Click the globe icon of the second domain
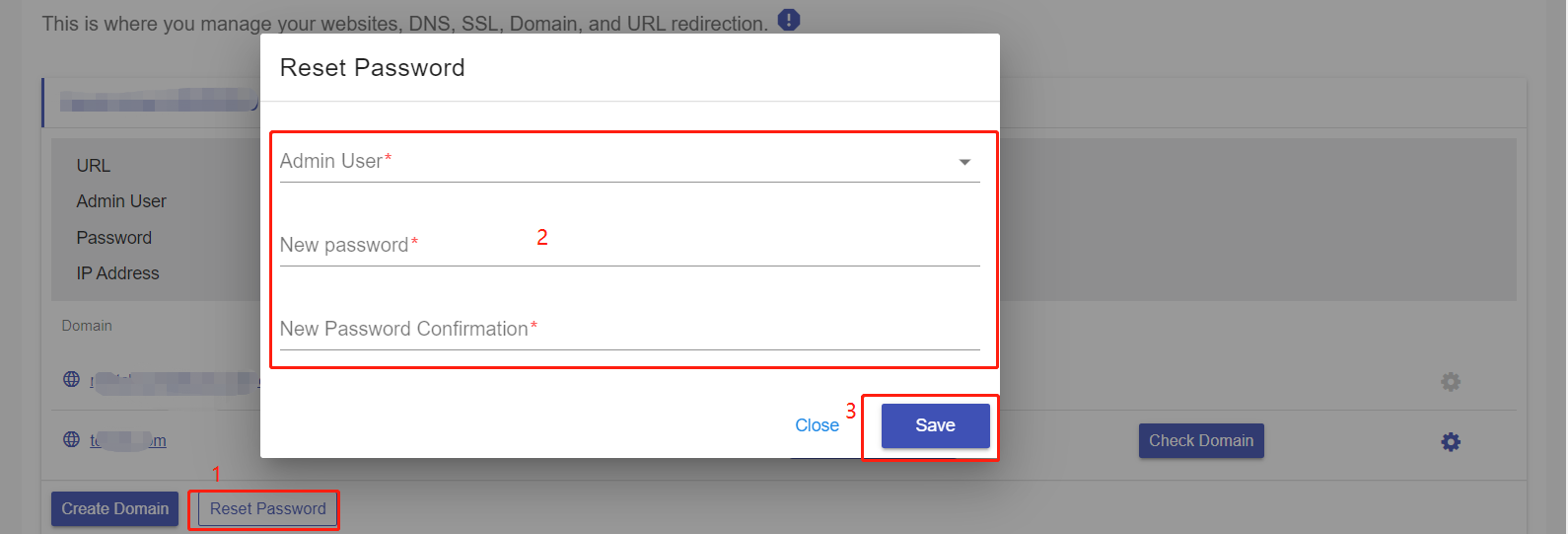Viewport: 1568px width, 534px height. tap(72, 439)
